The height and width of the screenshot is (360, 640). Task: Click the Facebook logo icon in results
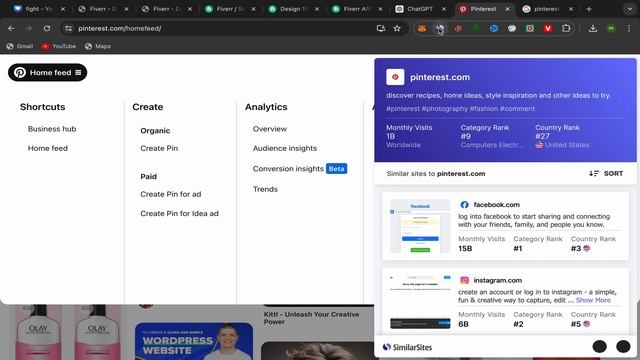coord(464,204)
